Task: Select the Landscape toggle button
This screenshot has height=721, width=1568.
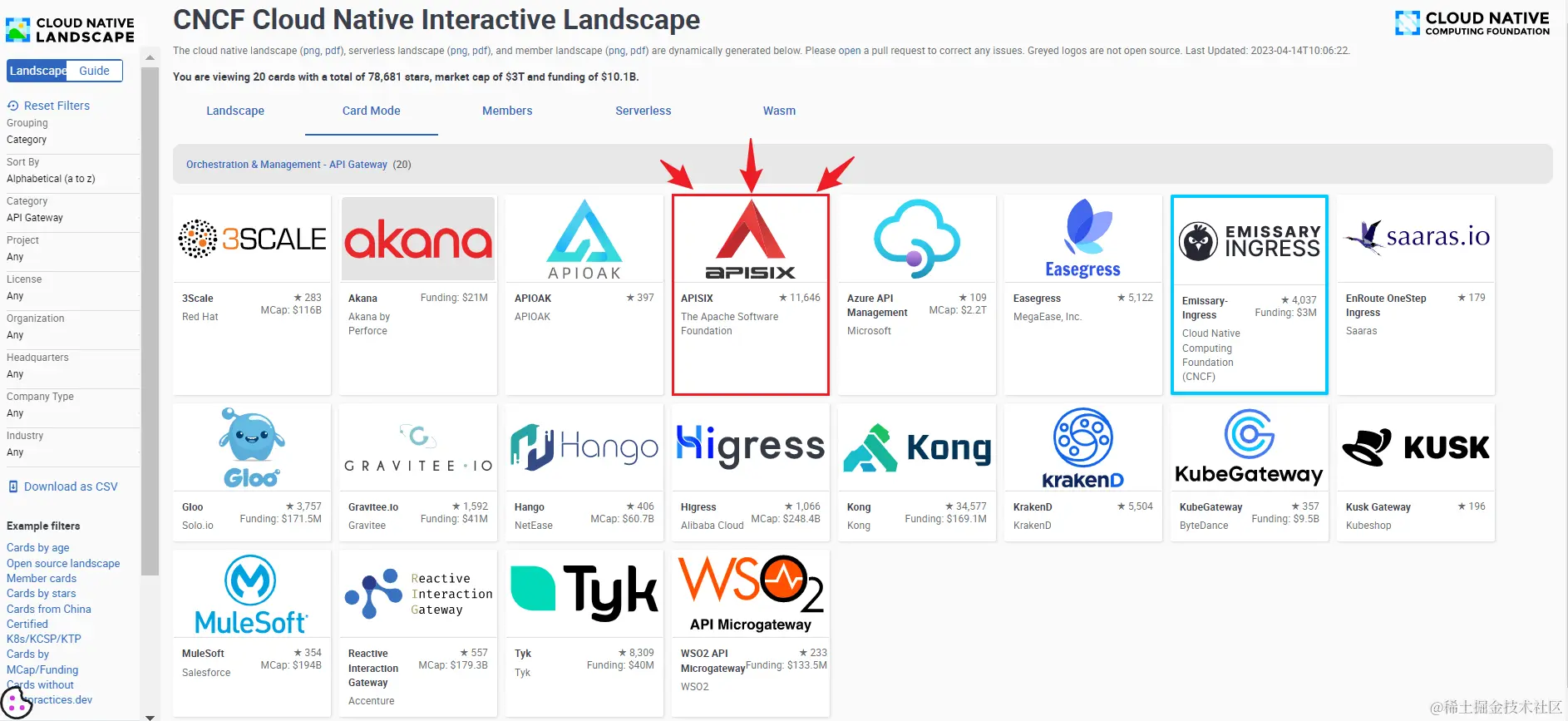Action: pyautogui.click(x=37, y=71)
